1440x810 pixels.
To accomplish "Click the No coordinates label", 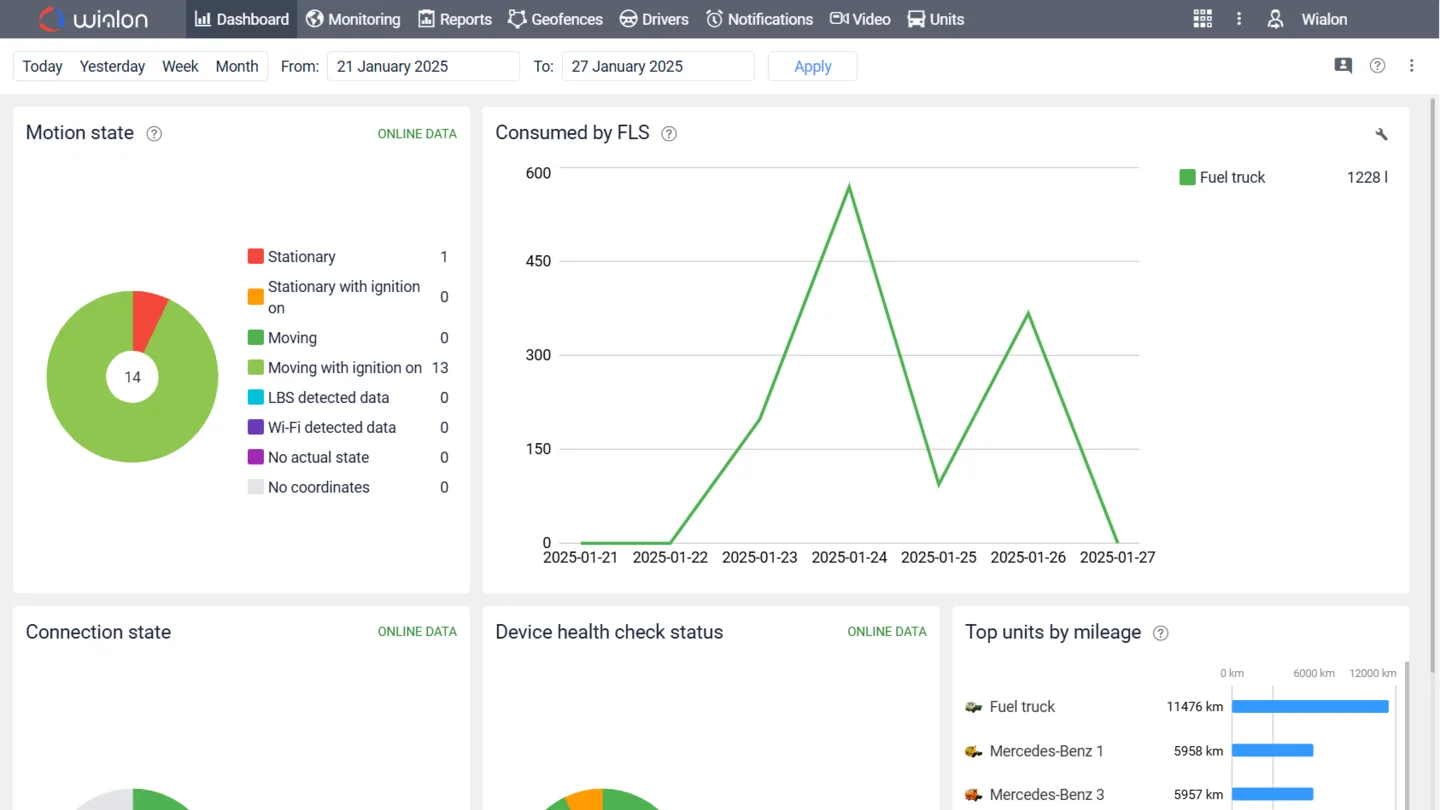I will [x=319, y=487].
